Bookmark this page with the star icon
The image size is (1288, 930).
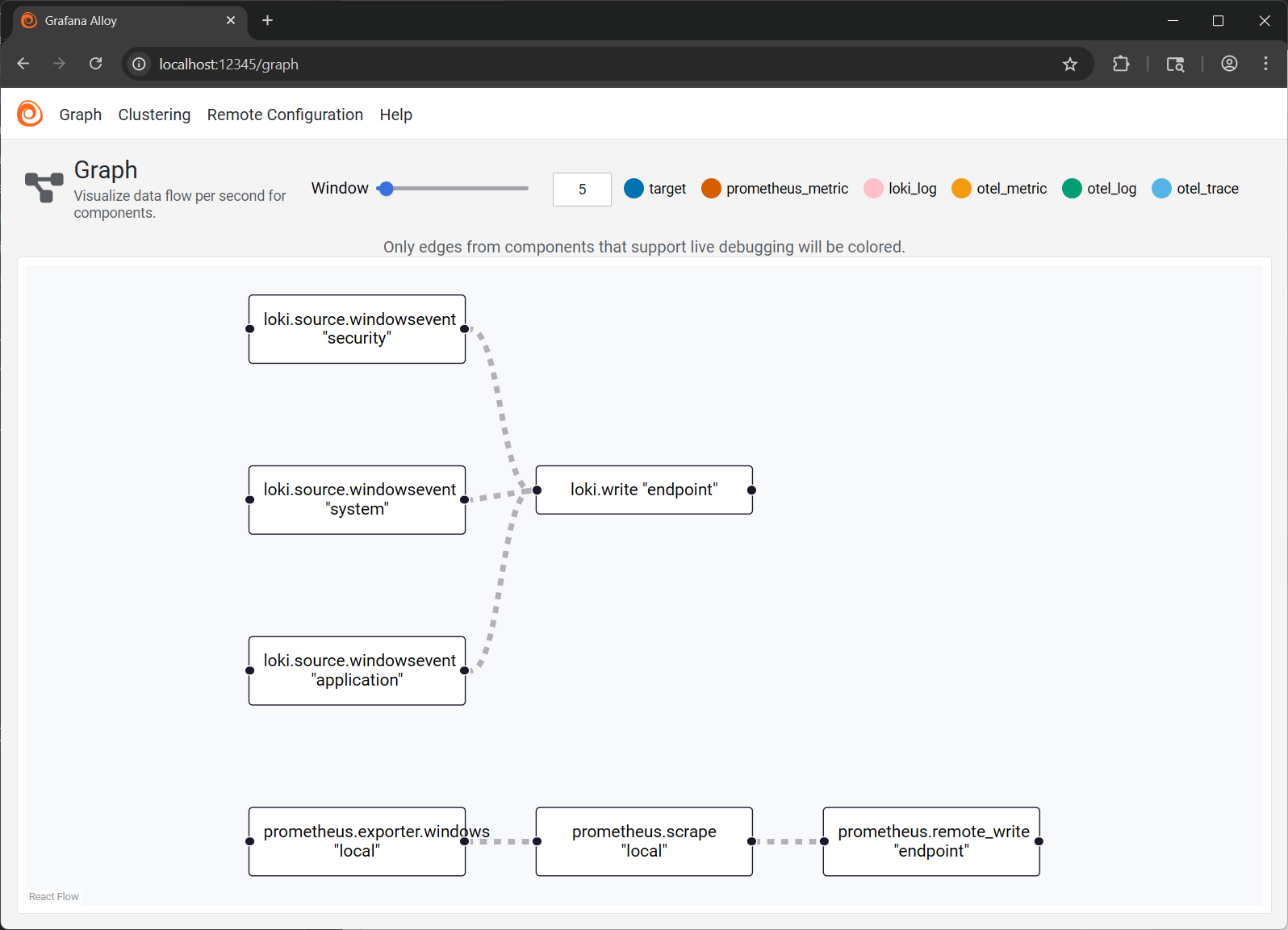pyautogui.click(x=1070, y=64)
